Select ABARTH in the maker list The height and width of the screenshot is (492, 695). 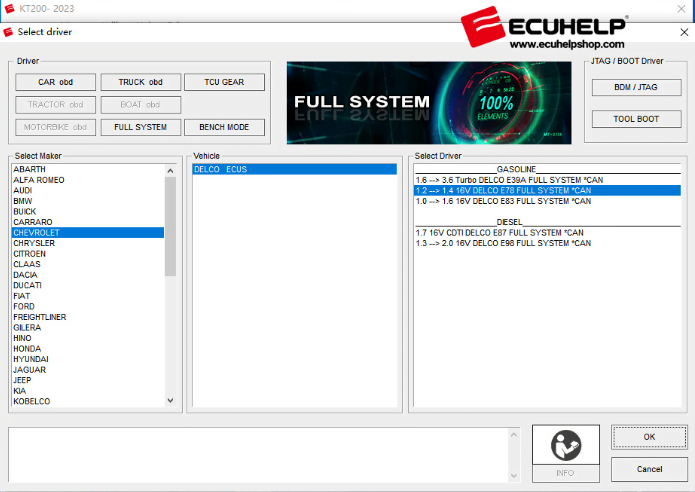click(88, 169)
